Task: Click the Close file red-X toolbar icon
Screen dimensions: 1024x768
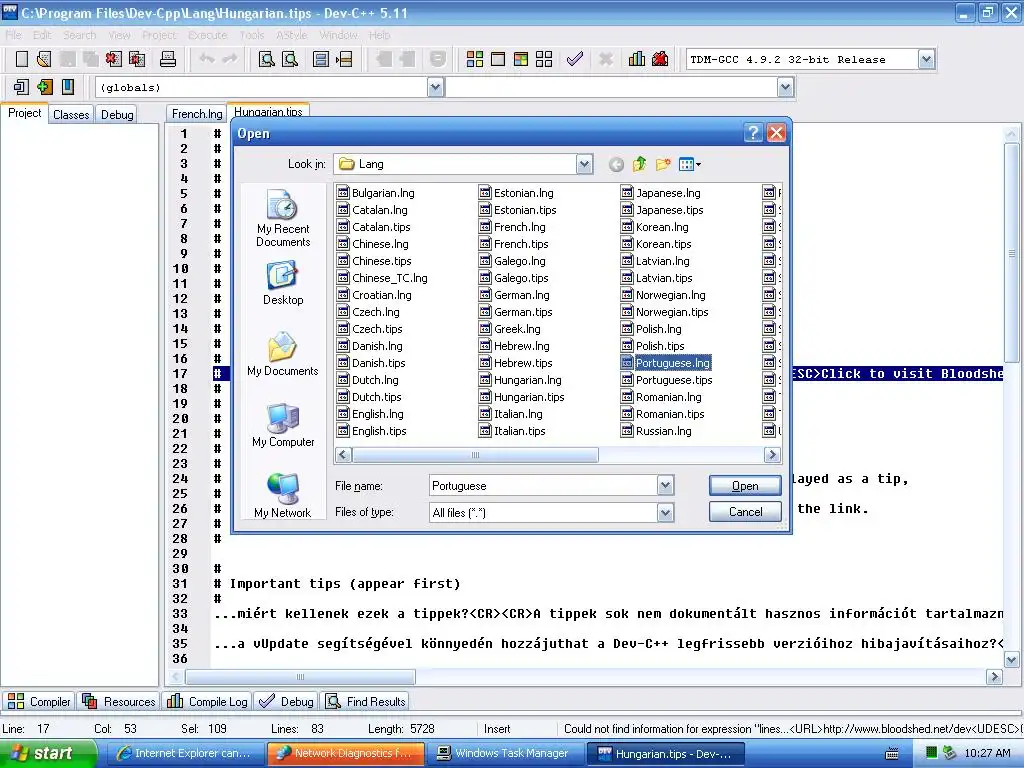Action: click(114, 59)
